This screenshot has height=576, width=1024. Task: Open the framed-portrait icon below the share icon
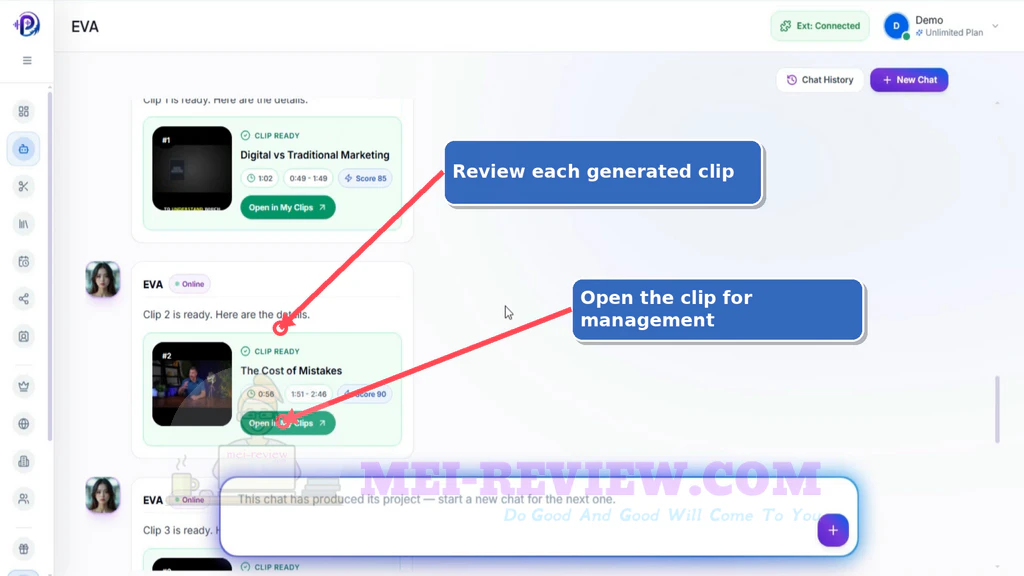pos(24,336)
